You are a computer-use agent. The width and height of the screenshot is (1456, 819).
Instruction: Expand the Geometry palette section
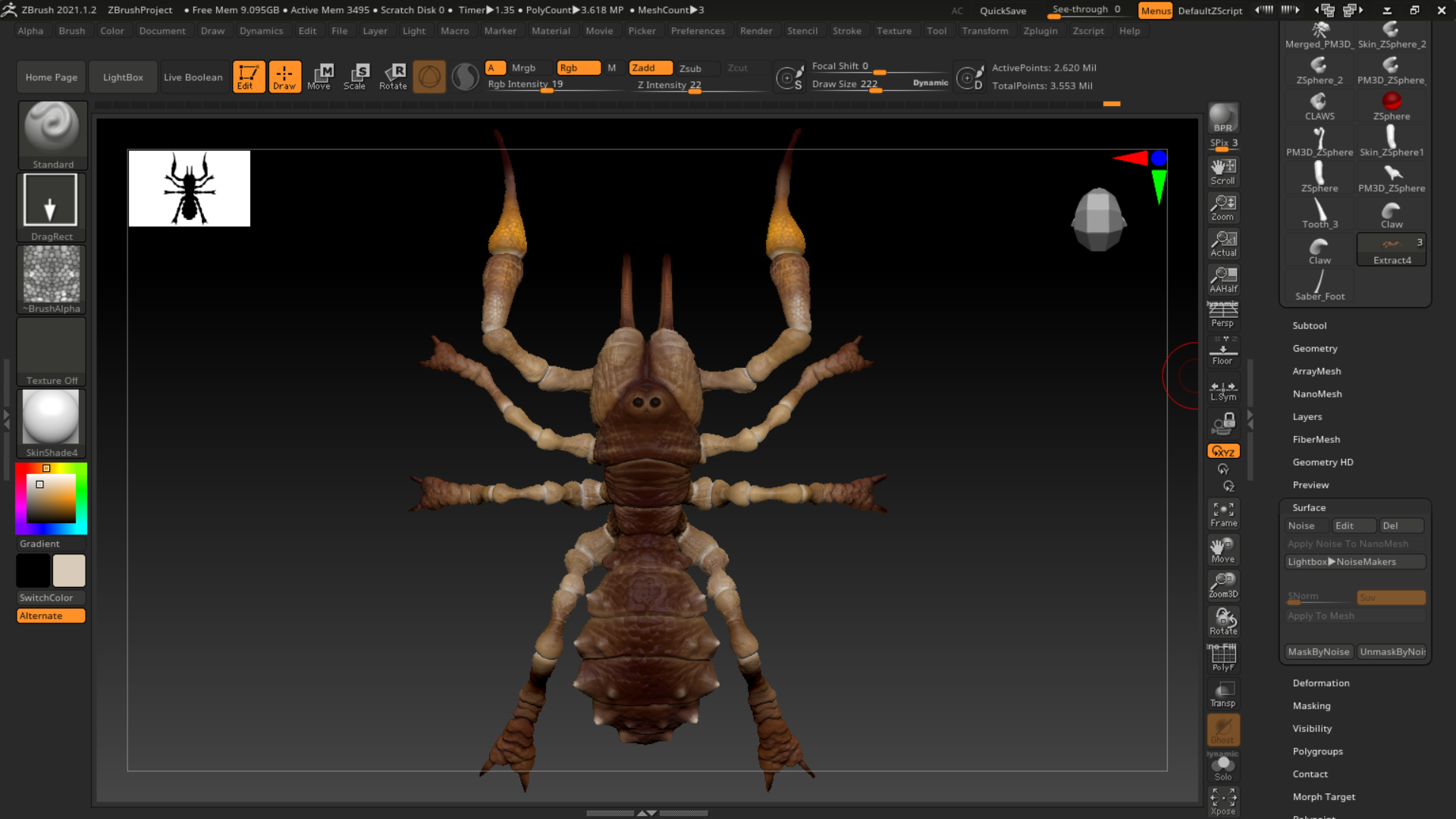pyautogui.click(x=1315, y=348)
